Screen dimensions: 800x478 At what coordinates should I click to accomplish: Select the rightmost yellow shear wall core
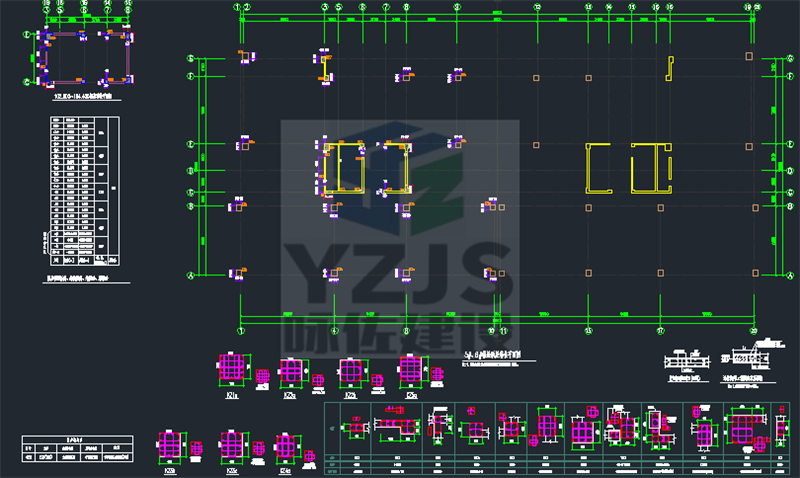[x=652, y=168]
